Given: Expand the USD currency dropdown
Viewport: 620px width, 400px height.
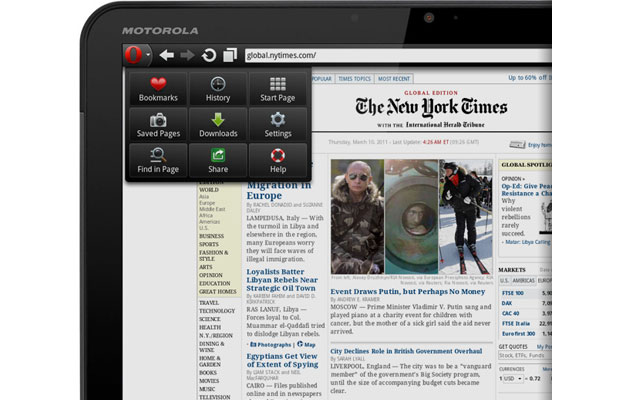Looking at the screenshot, I should (x=512, y=379).
